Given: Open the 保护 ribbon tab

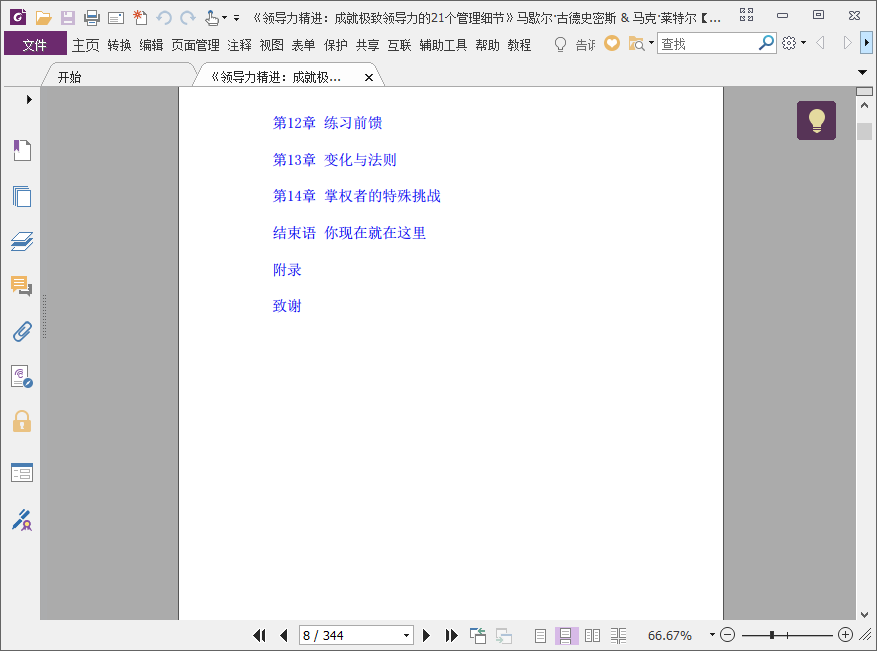Looking at the screenshot, I should [x=336, y=45].
